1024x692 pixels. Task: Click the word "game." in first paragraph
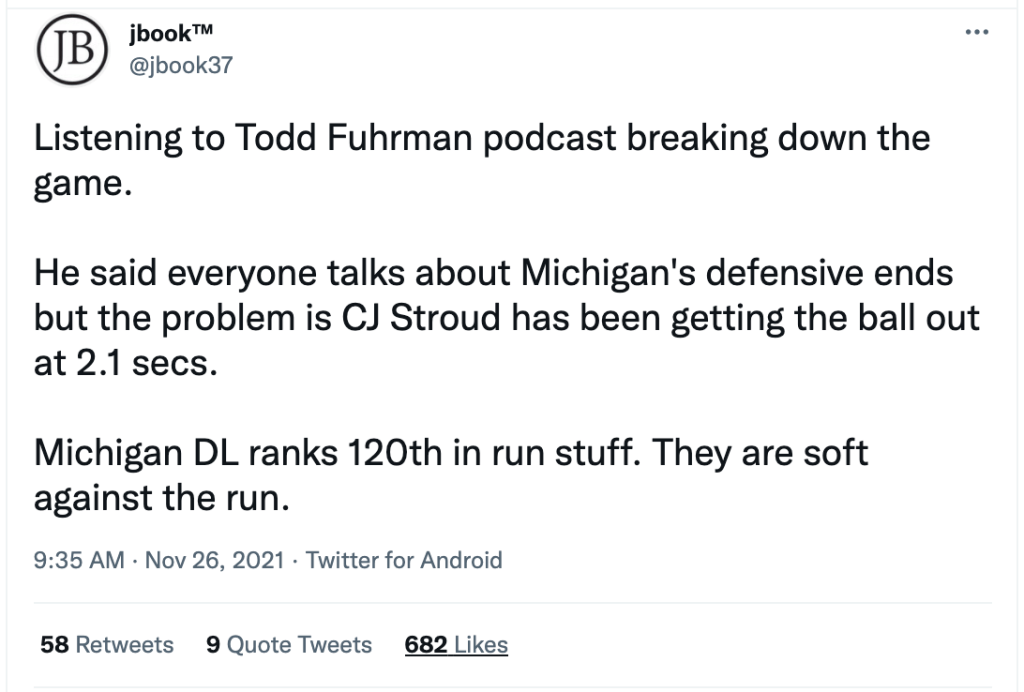tap(83, 185)
